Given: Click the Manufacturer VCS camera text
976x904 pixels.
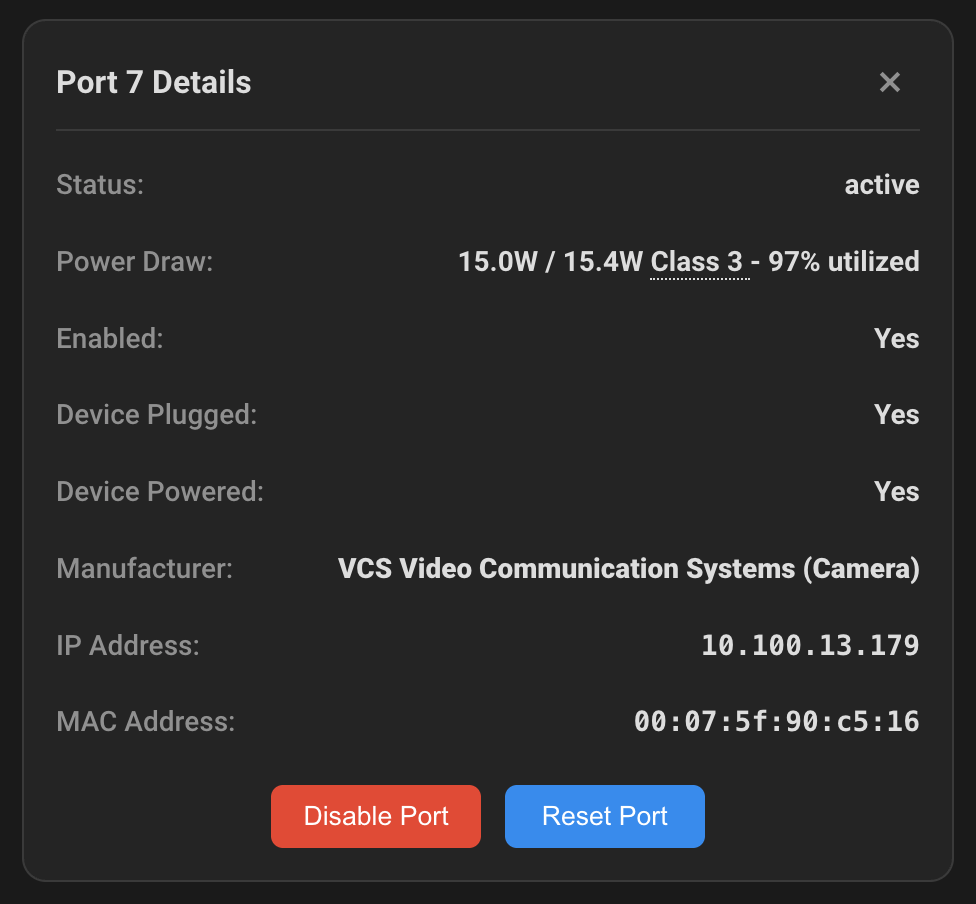Looking at the screenshot, I should point(628,568).
